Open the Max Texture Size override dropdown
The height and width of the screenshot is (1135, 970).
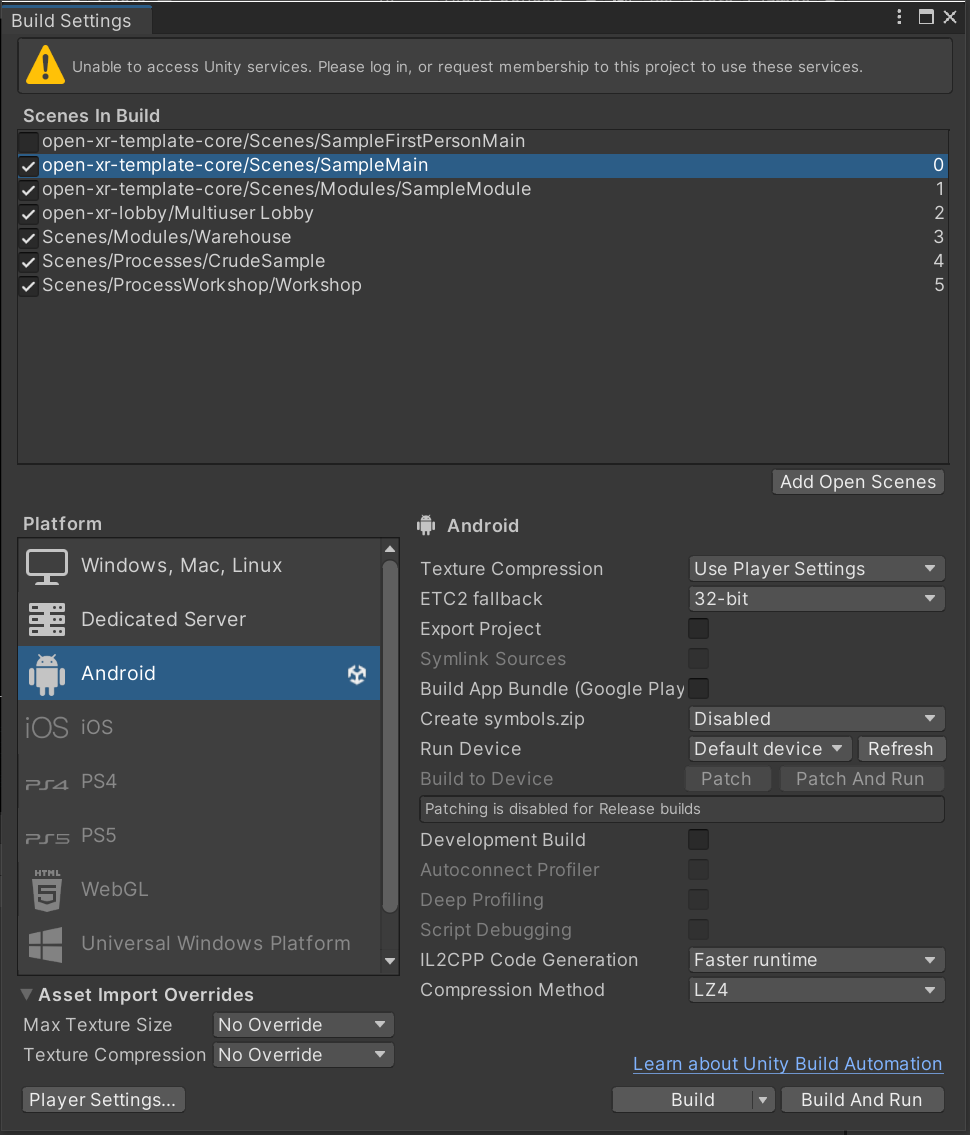click(x=303, y=1024)
